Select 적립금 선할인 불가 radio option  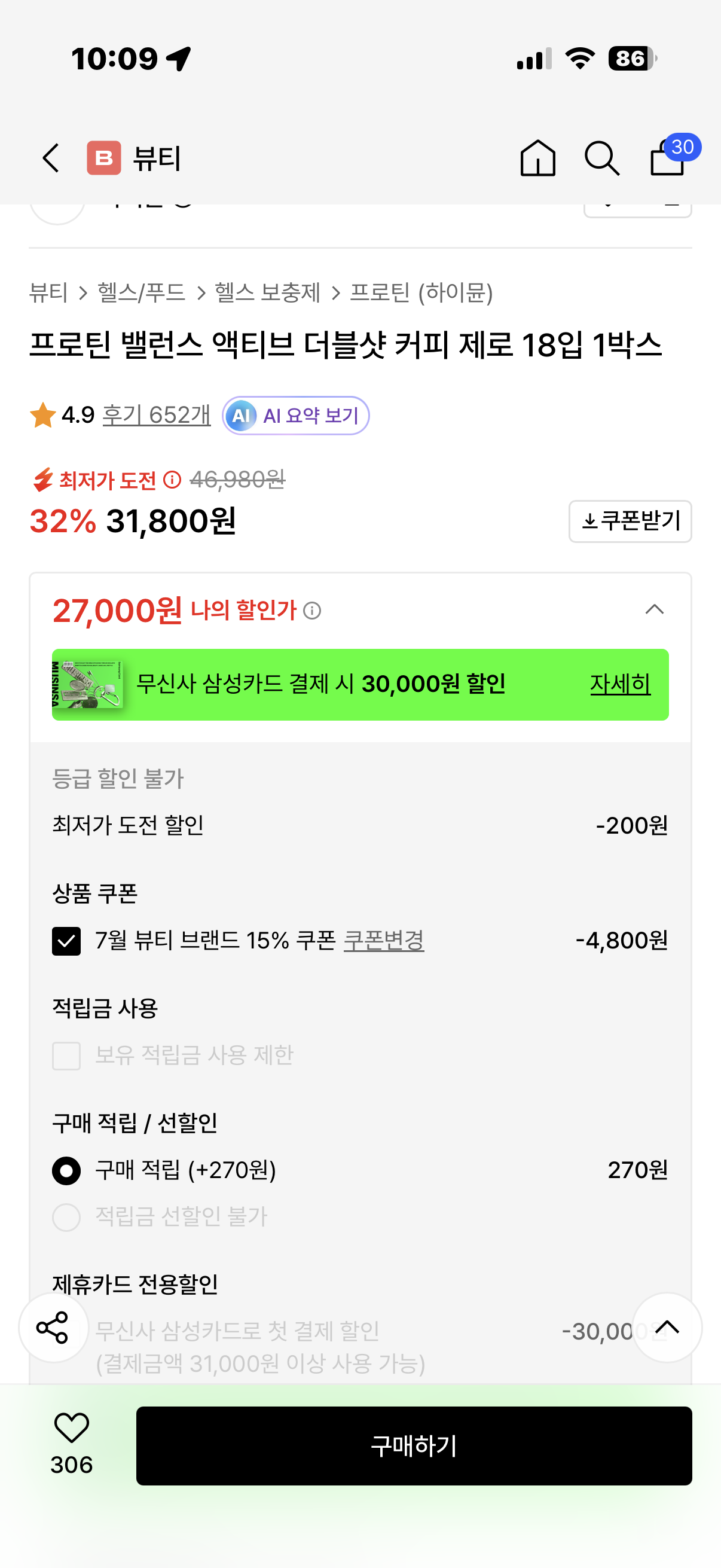tap(66, 1218)
